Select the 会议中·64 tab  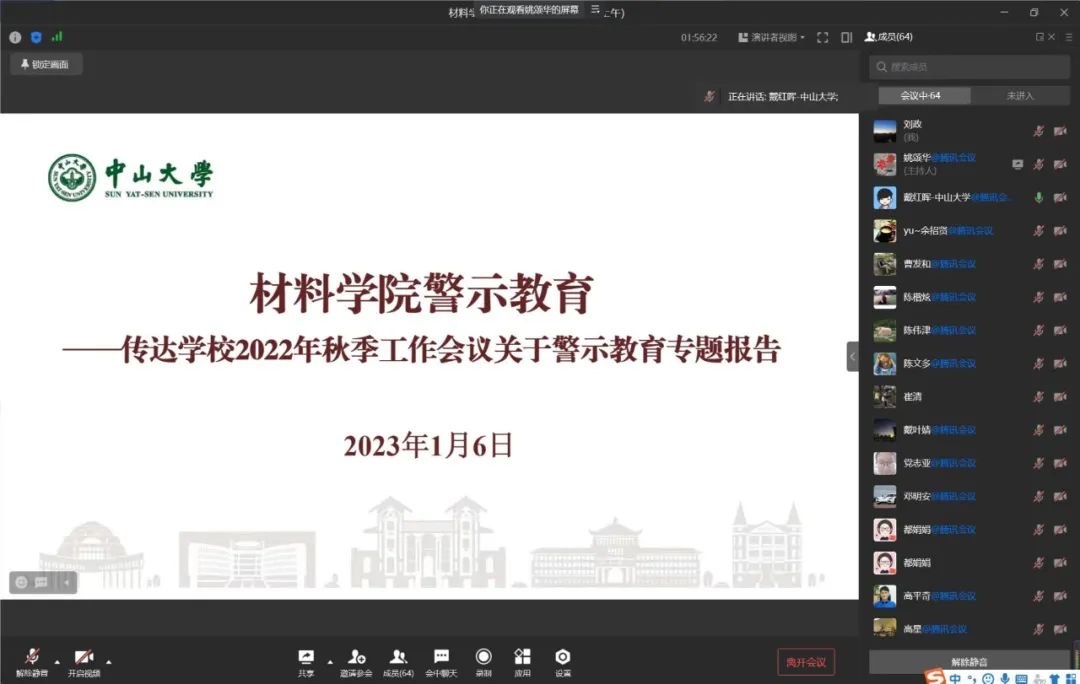[920, 96]
